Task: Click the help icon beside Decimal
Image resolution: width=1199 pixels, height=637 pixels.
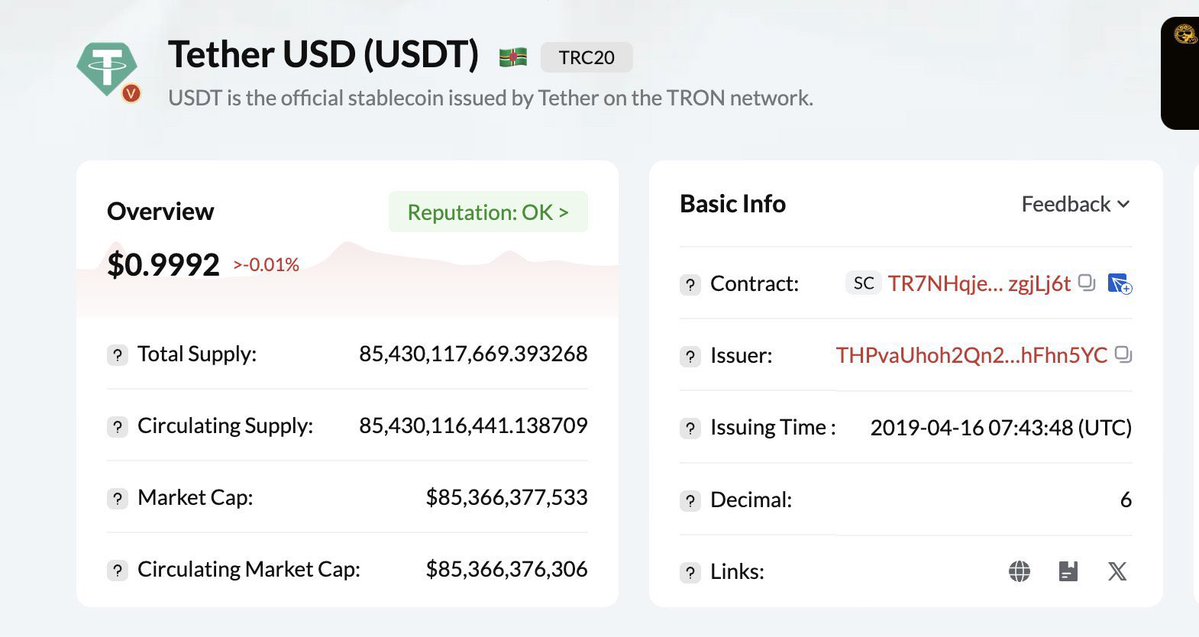Action: (x=690, y=500)
